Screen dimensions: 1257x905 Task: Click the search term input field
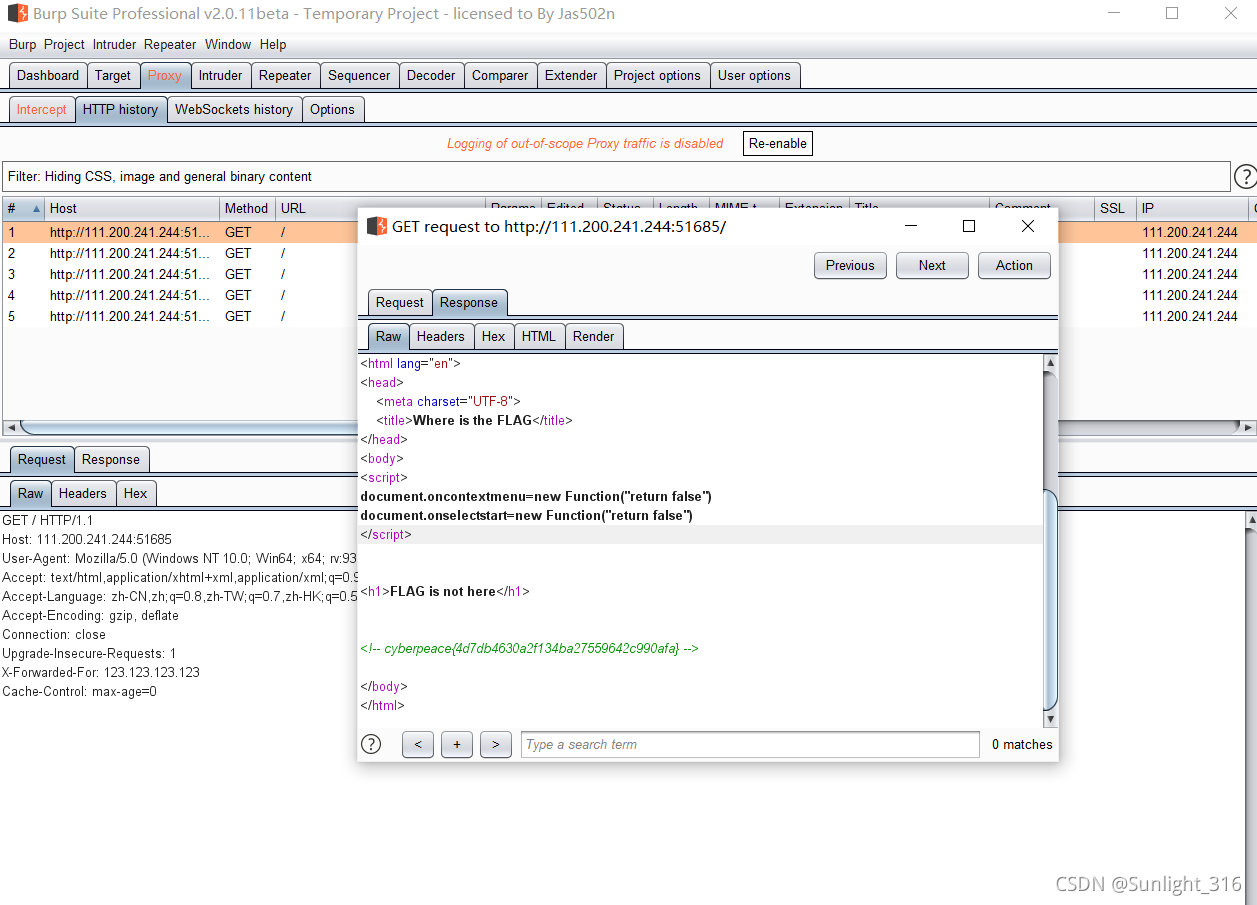(750, 745)
